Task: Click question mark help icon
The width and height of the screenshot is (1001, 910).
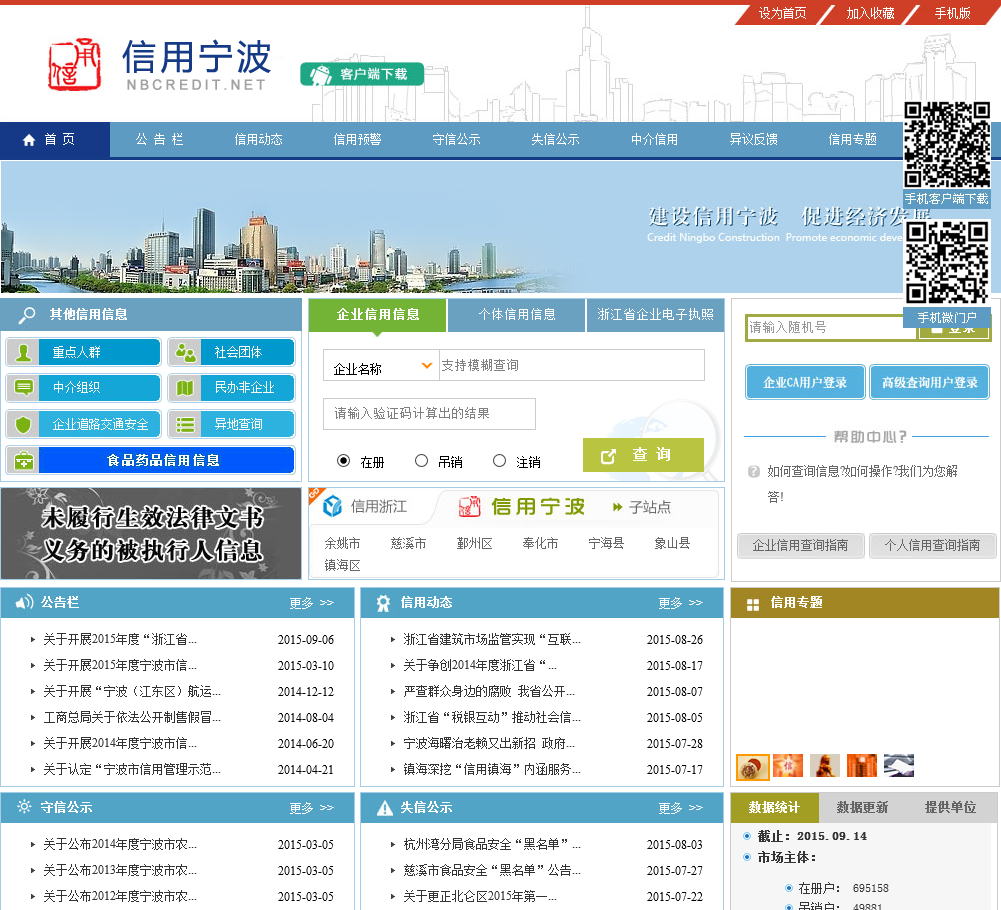Action: point(754,472)
